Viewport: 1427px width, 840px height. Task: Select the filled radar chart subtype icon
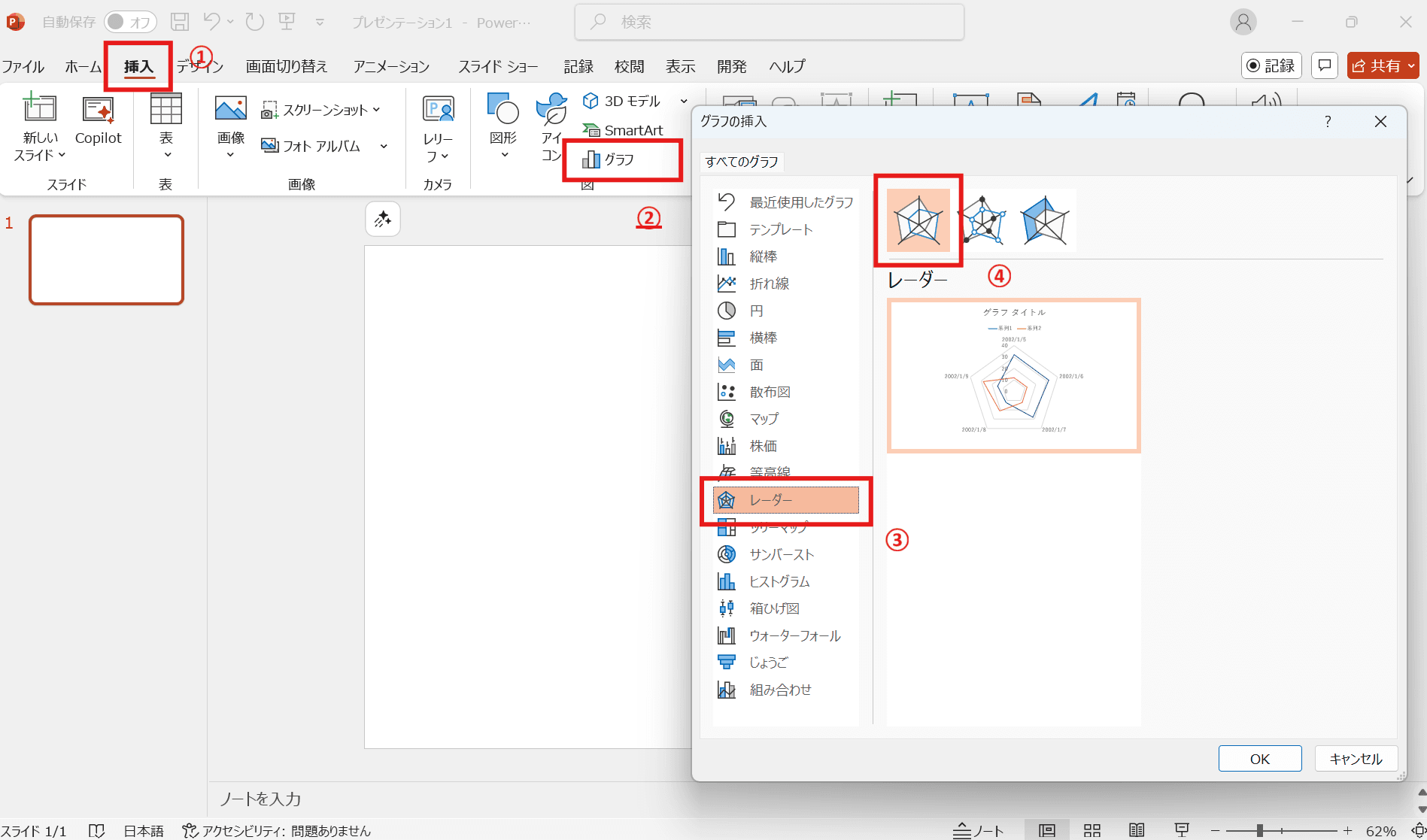point(1045,220)
